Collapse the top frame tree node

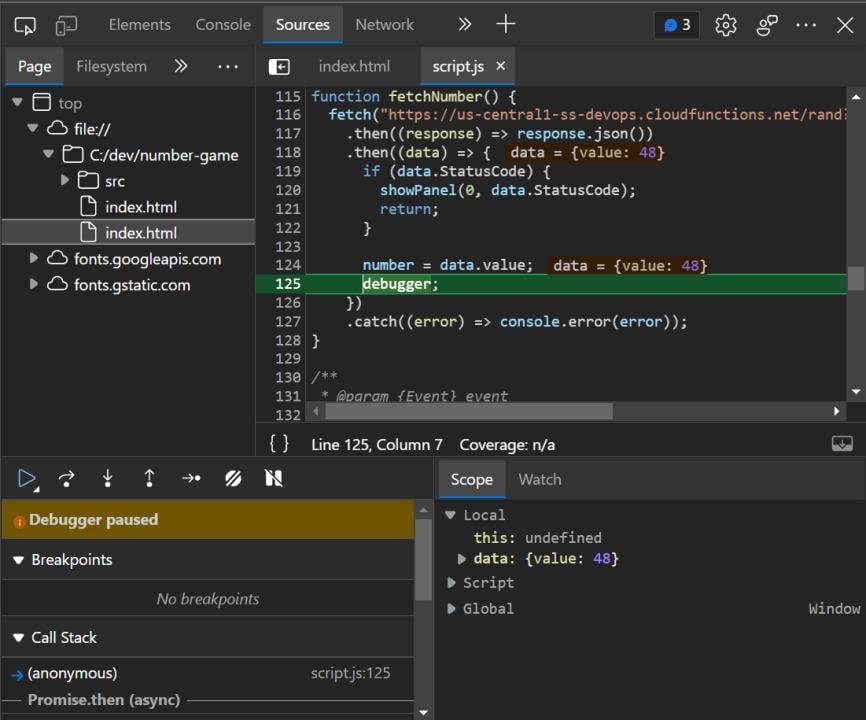18,102
